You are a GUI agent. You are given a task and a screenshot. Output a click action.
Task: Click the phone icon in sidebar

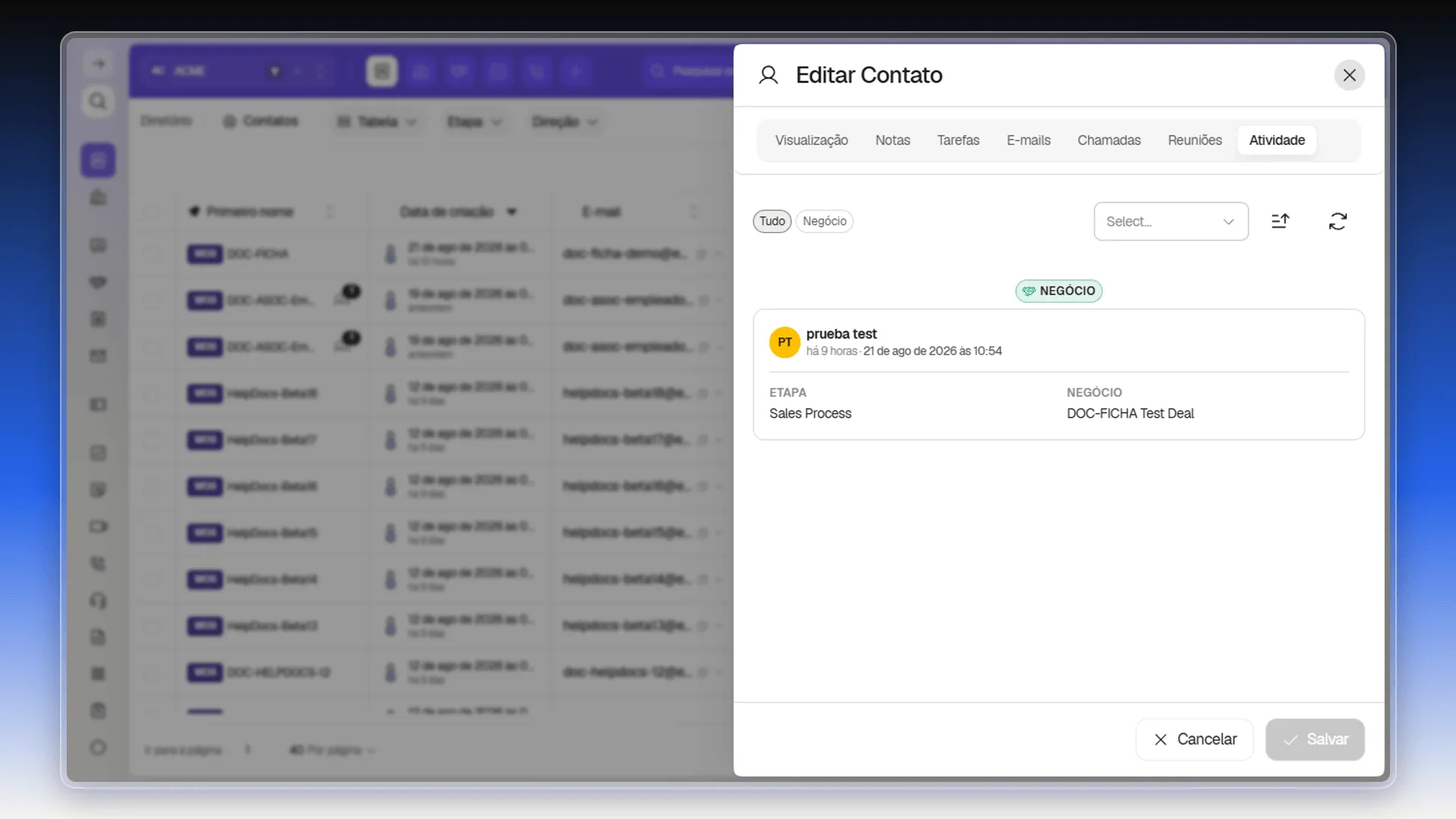[98, 563]
